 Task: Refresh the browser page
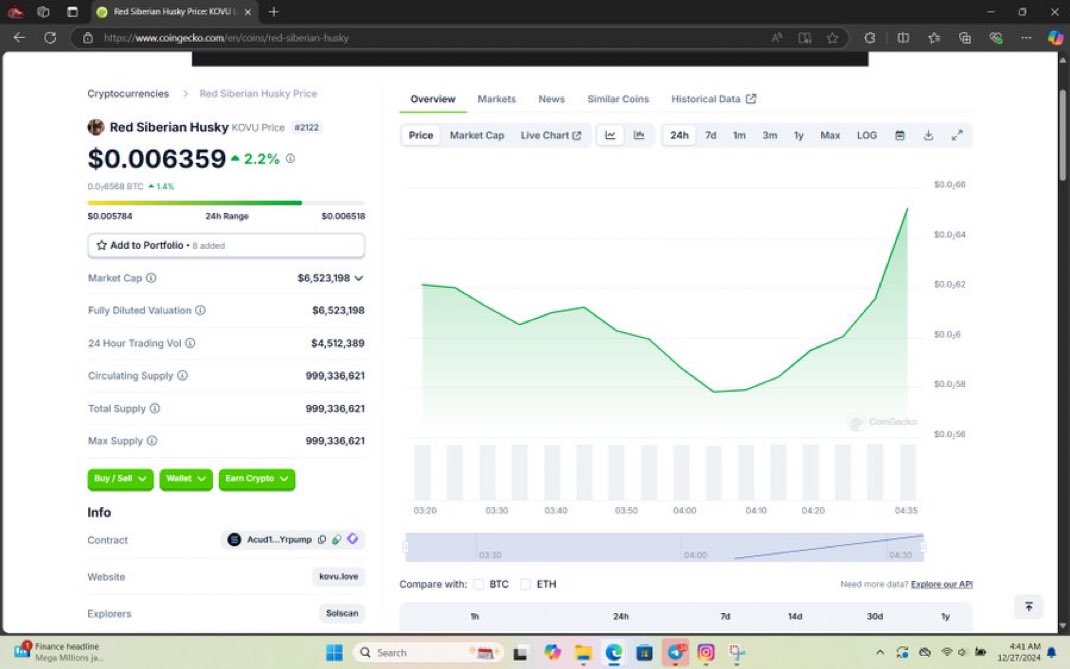[50, 38]
